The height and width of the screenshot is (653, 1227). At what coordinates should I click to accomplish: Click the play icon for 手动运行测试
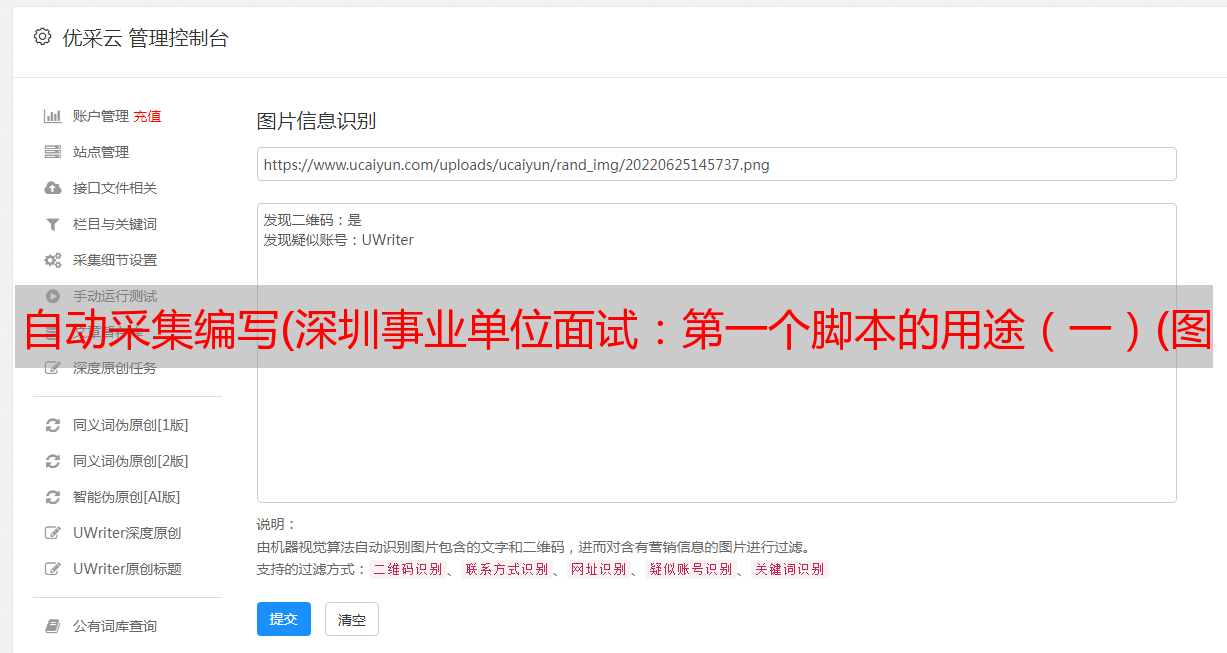53,296
